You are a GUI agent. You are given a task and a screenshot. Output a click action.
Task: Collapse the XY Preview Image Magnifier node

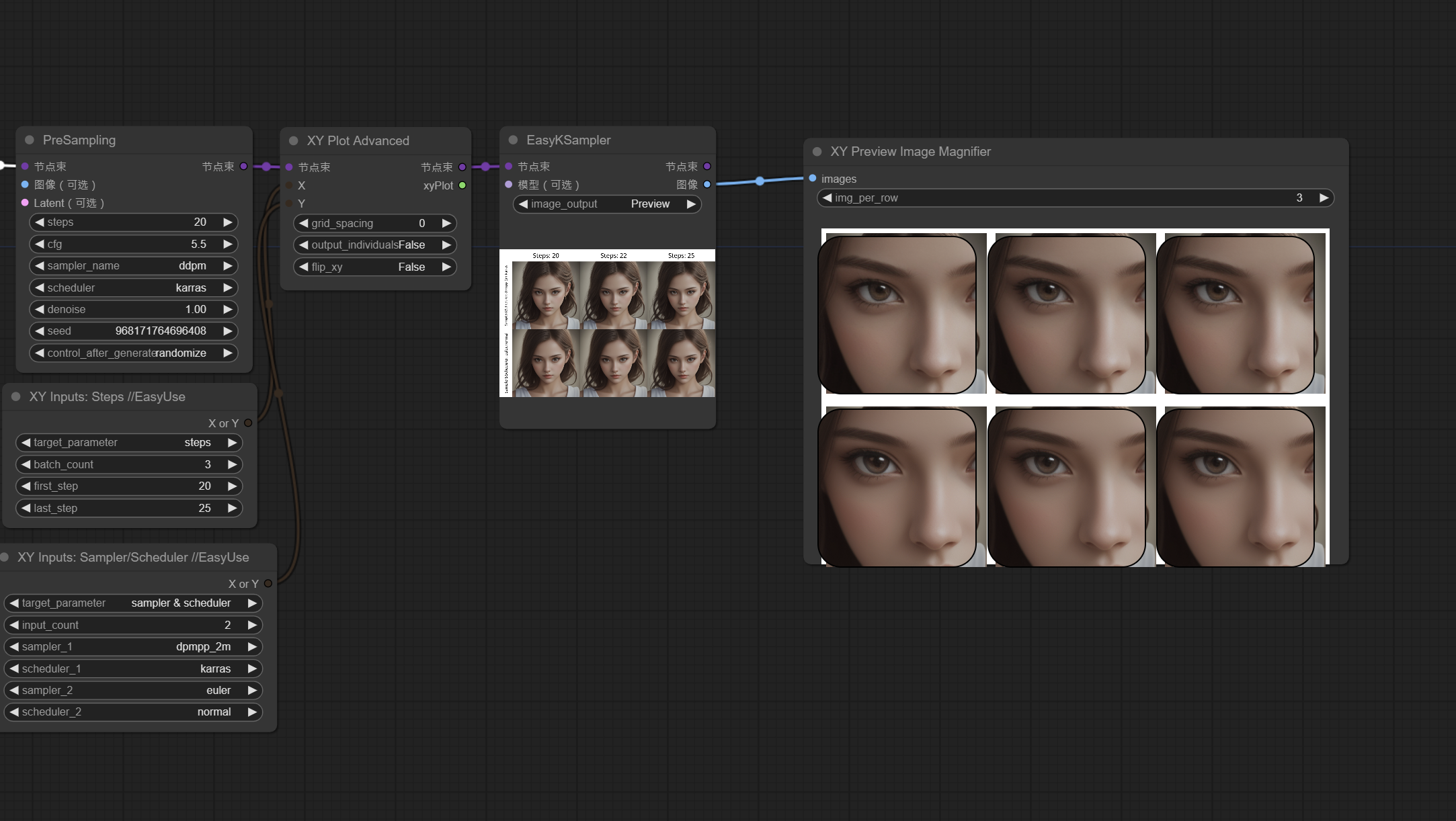[817, 152]
